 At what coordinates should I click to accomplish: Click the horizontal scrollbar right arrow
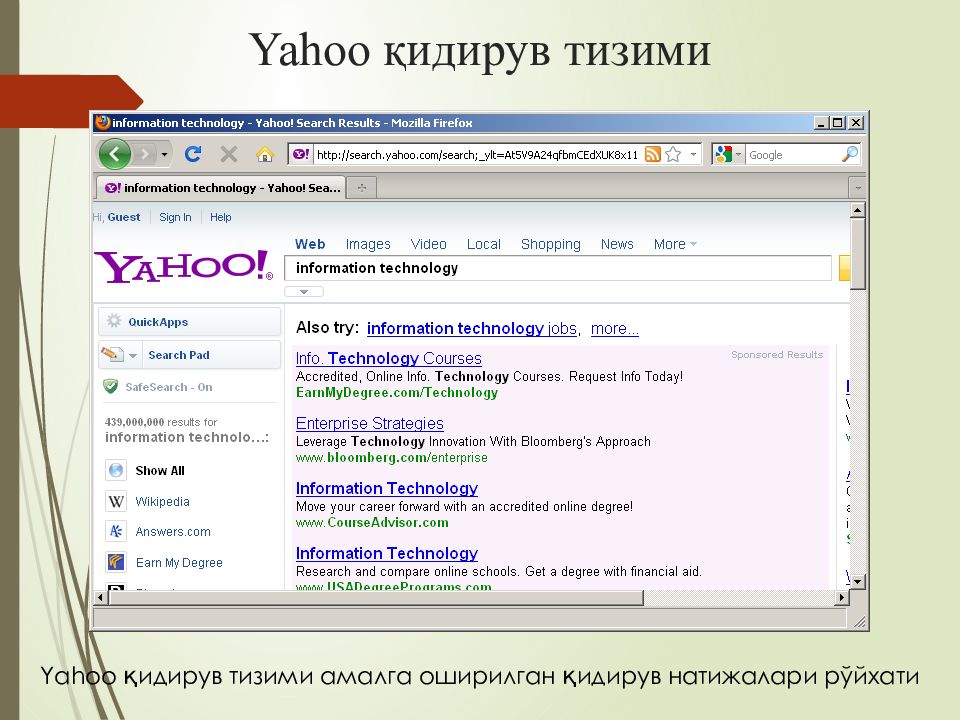[x=842, y=598]
